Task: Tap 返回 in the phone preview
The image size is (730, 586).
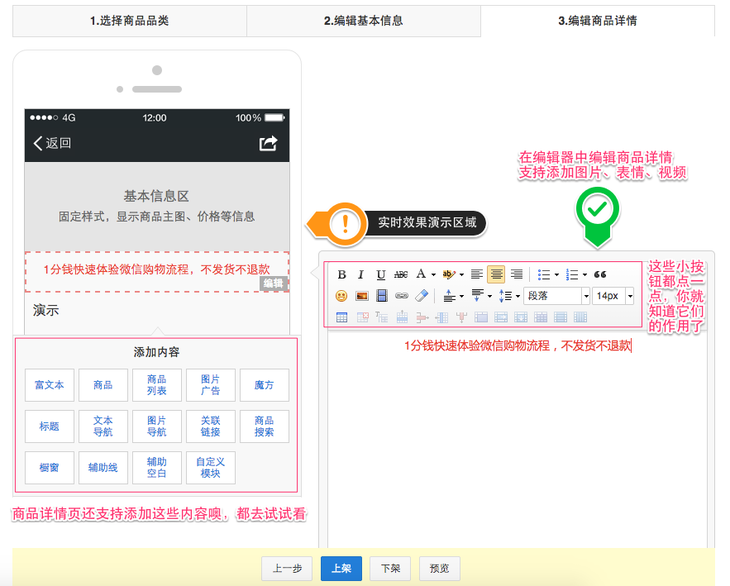Action: [52, 143]
